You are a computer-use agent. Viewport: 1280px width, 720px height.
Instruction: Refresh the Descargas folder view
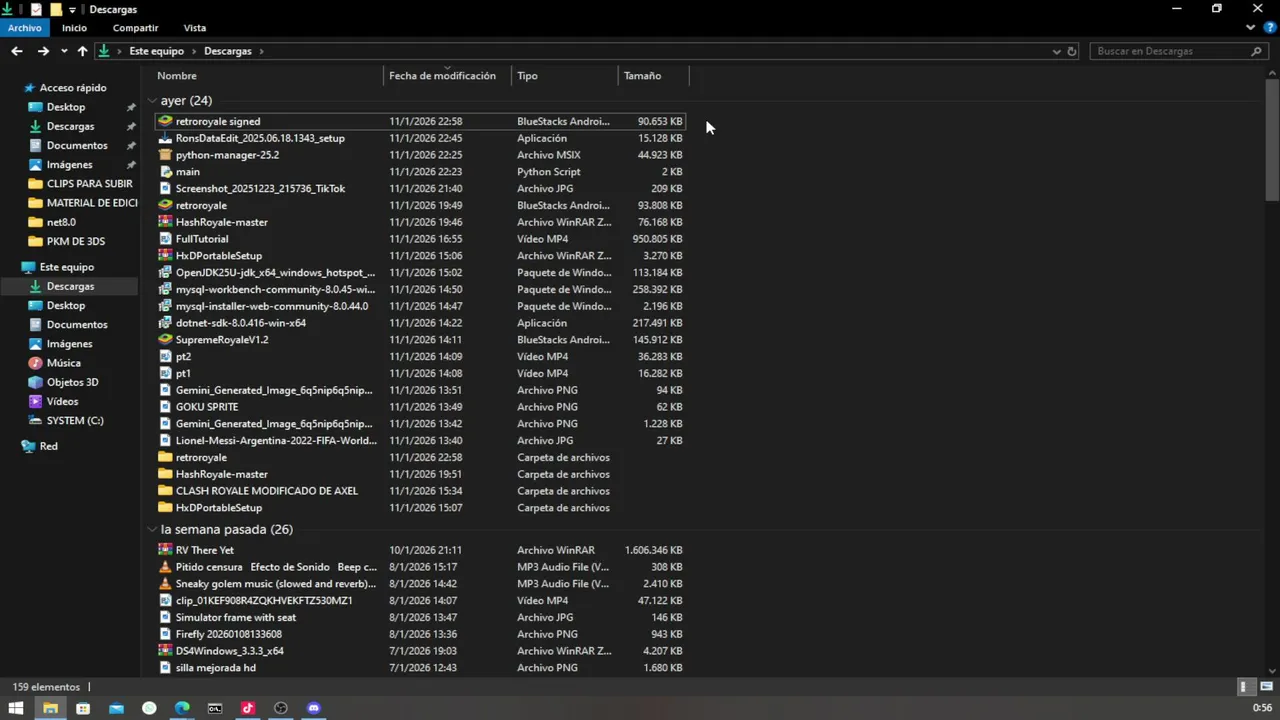point(1072,51)
